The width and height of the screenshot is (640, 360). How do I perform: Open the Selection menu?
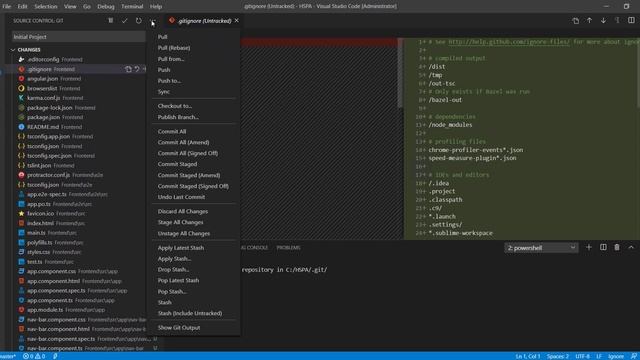point(46,7)
